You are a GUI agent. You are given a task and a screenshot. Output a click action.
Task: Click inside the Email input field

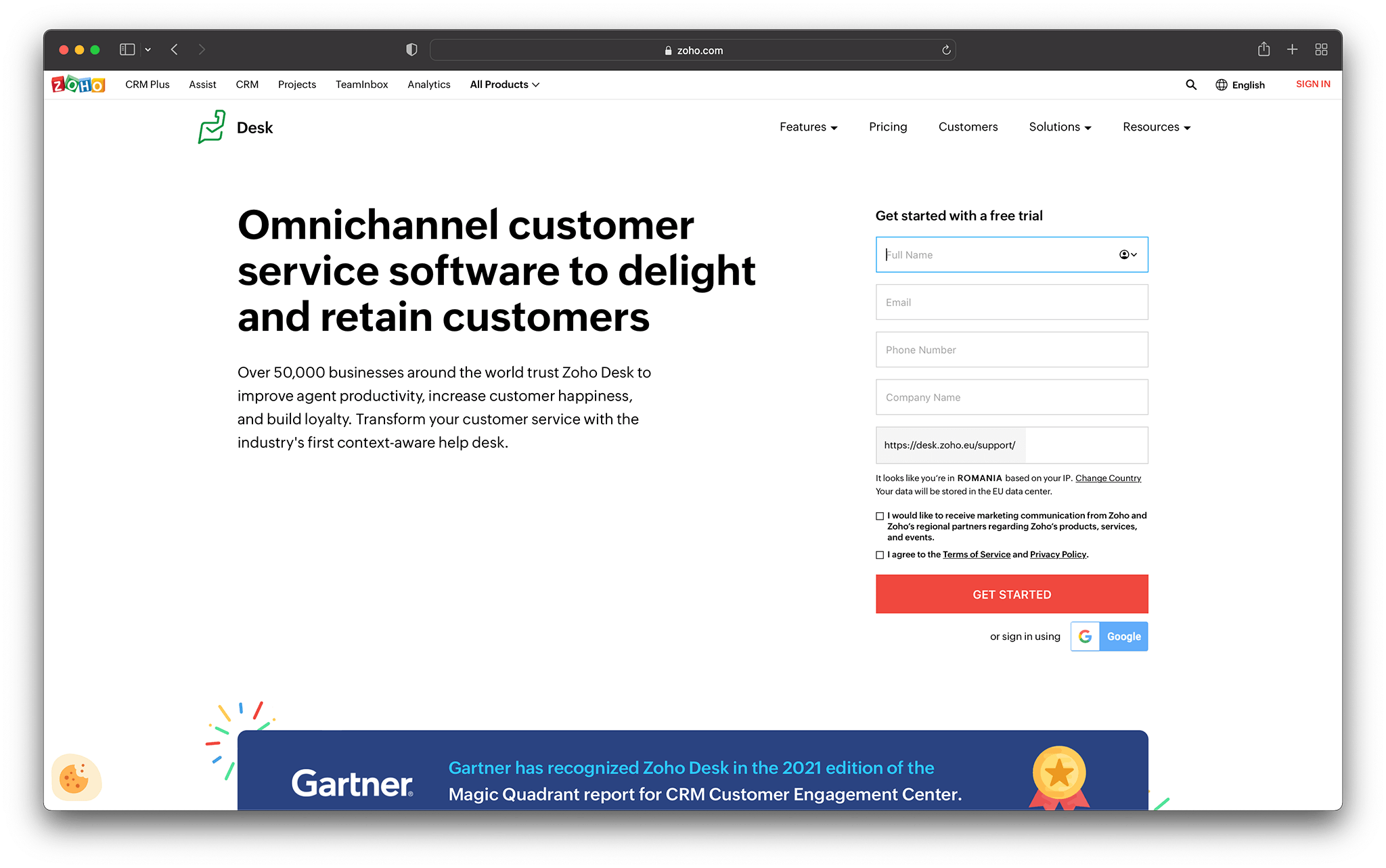tap(1011, 302)
